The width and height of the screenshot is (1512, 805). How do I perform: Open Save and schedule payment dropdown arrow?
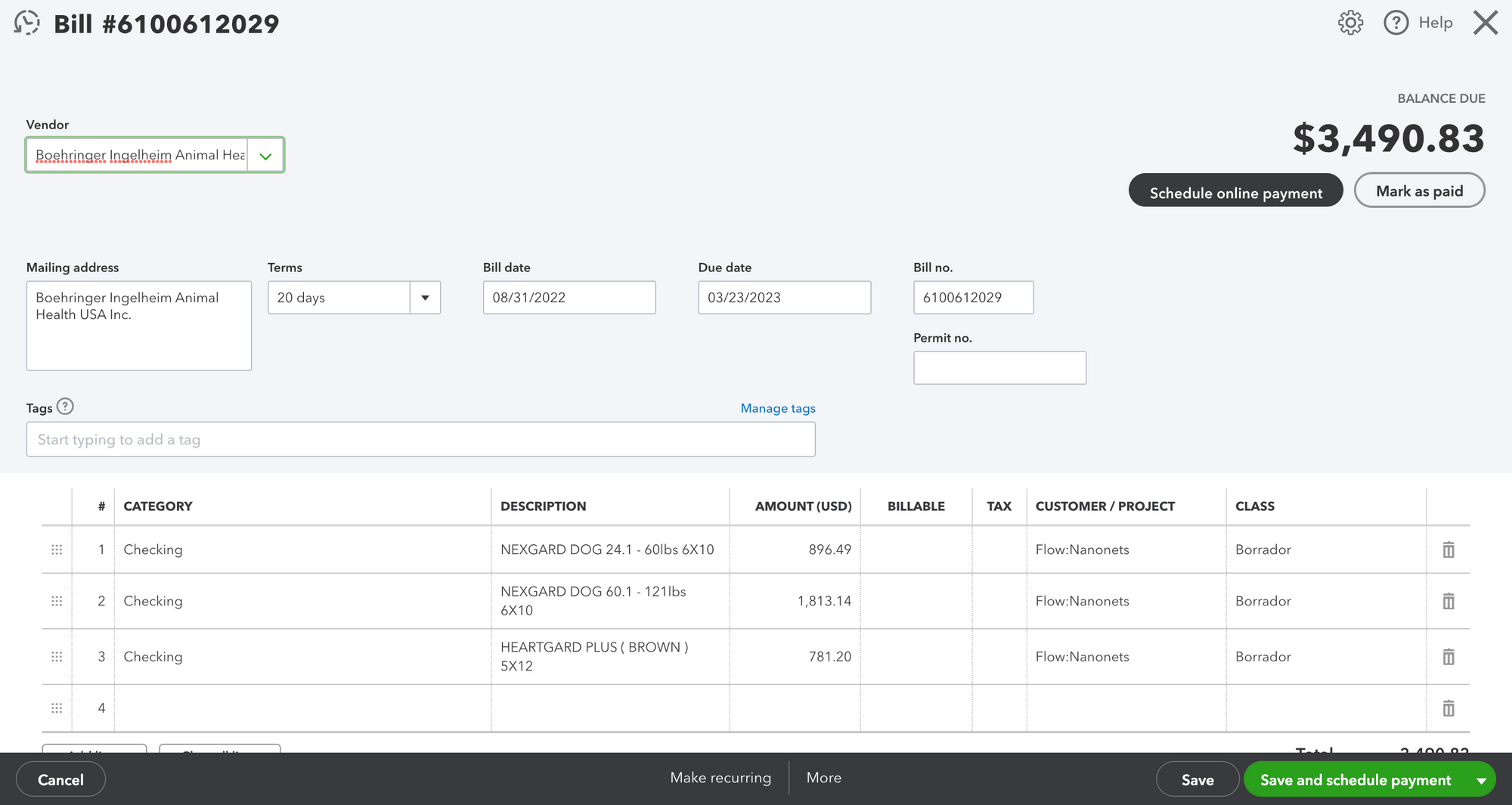tap(1481, 779)
